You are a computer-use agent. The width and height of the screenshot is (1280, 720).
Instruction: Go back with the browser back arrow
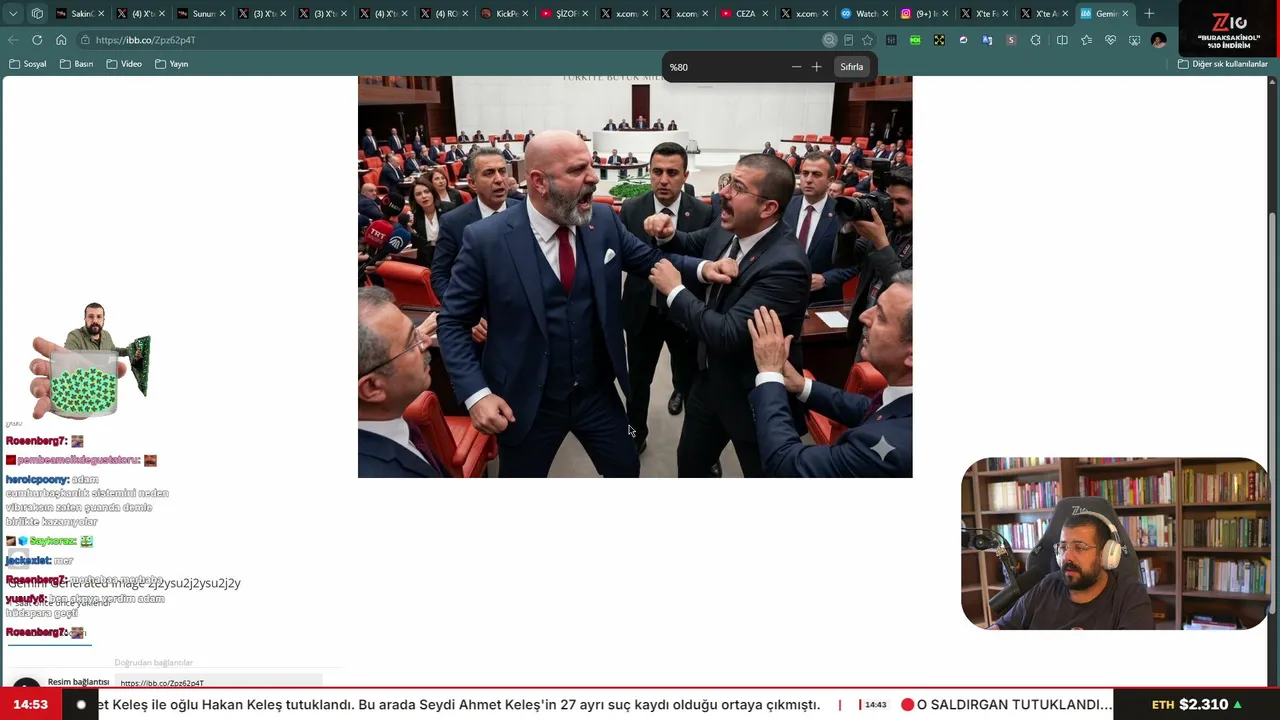coord(13,40)
